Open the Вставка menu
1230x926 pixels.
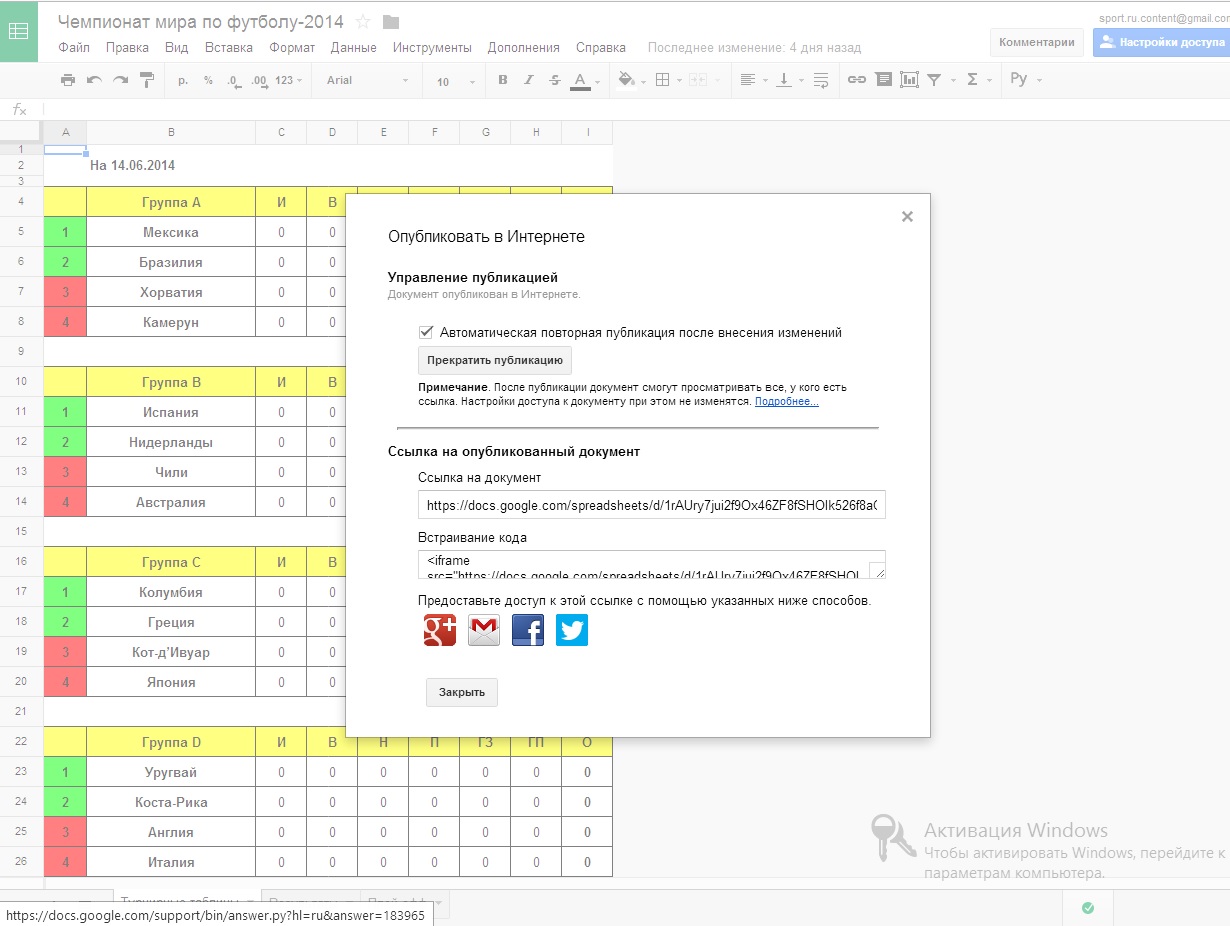coord(229,47)
